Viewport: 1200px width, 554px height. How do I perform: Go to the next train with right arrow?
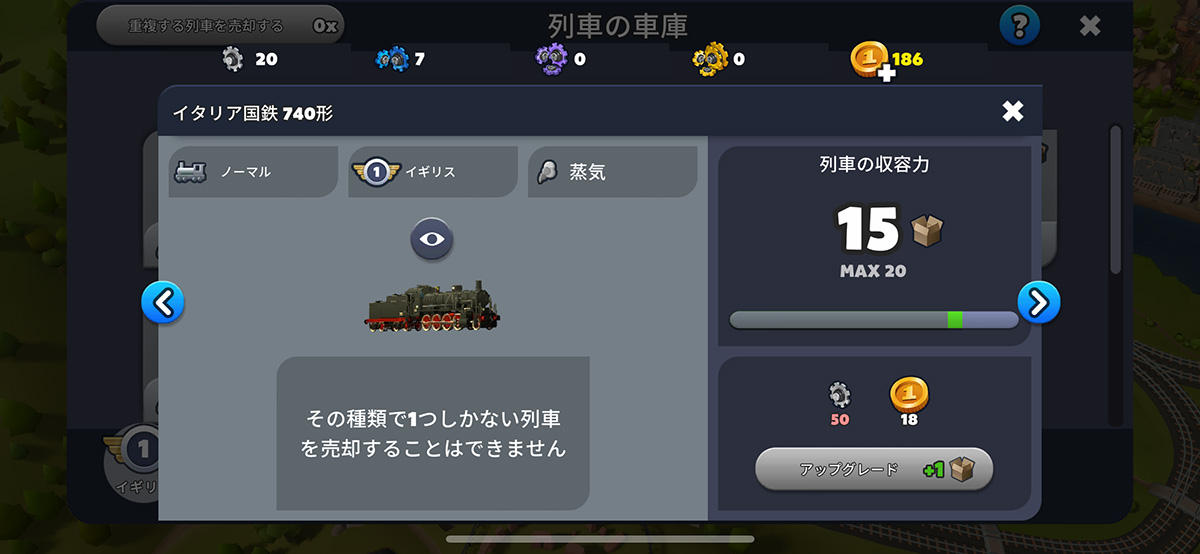pyautogui.click(x=1038, y=302)
